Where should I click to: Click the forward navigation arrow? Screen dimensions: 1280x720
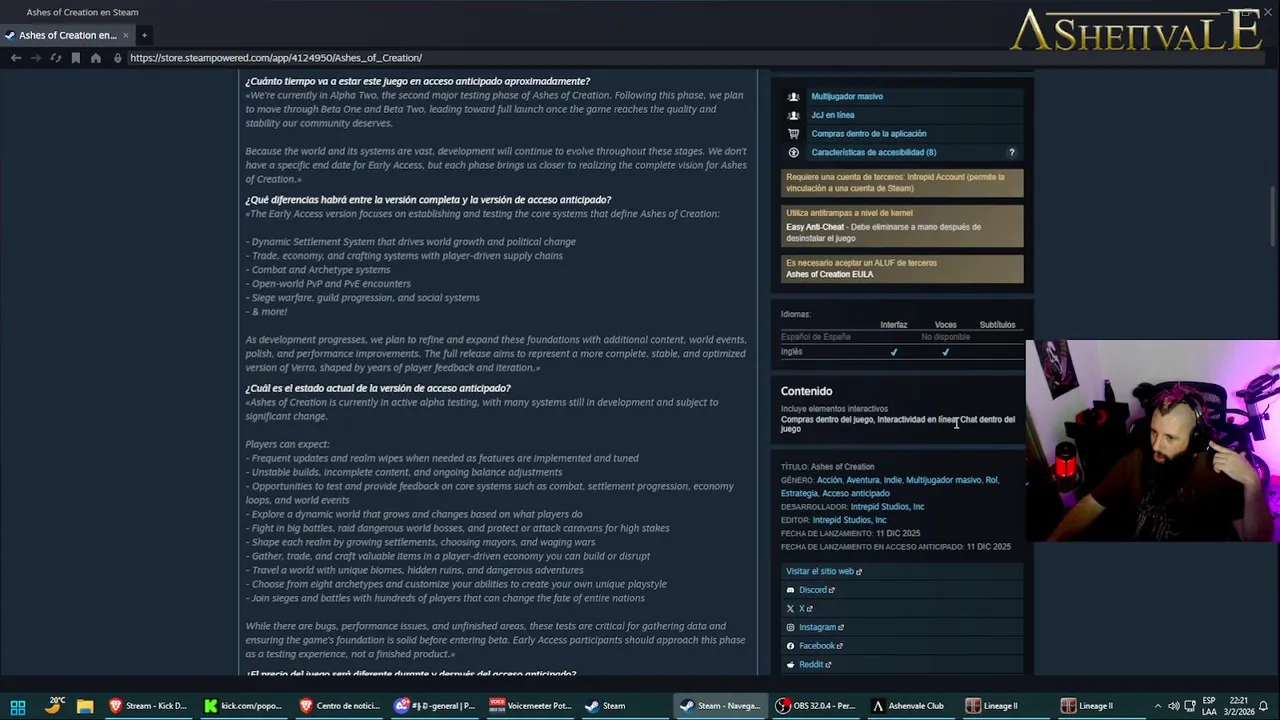click(36, 58)
